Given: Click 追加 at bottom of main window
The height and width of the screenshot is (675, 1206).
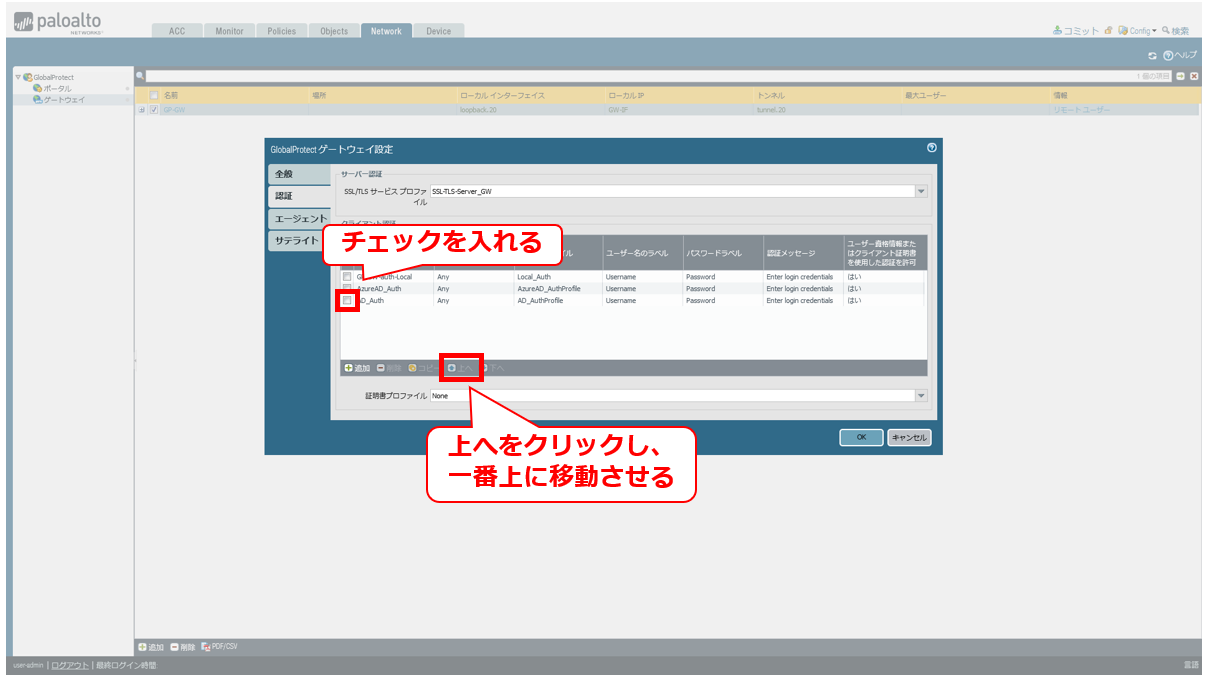Looking at the screenshot, I should point(151,647).
